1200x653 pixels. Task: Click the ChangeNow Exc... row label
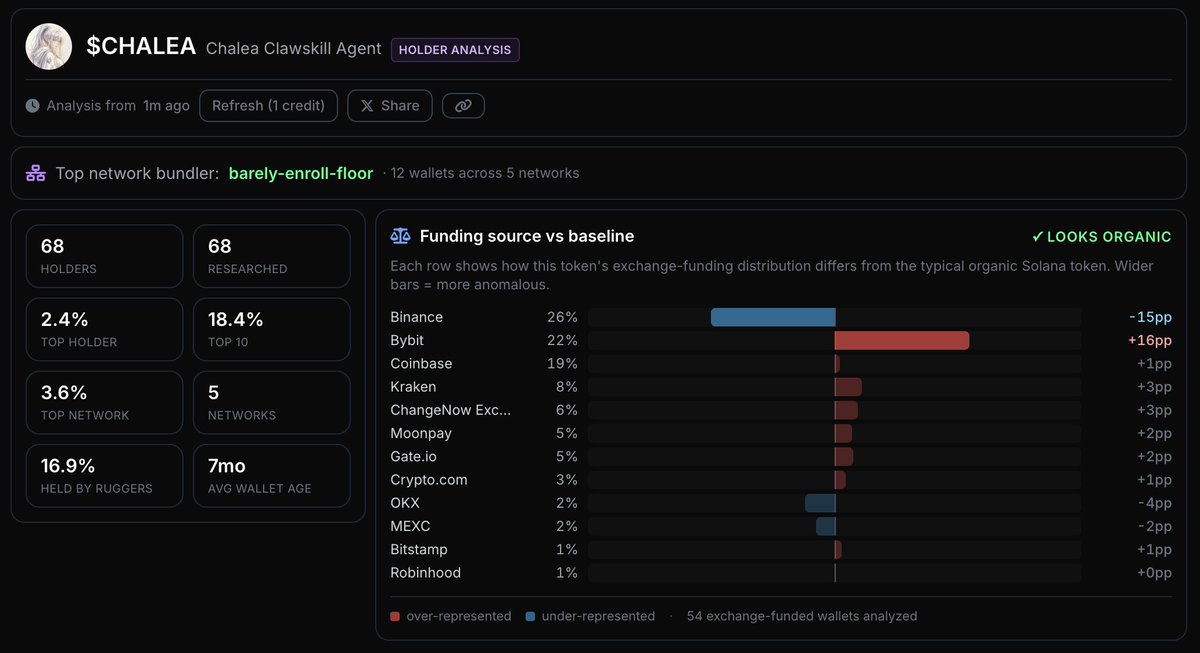point(451,410)
